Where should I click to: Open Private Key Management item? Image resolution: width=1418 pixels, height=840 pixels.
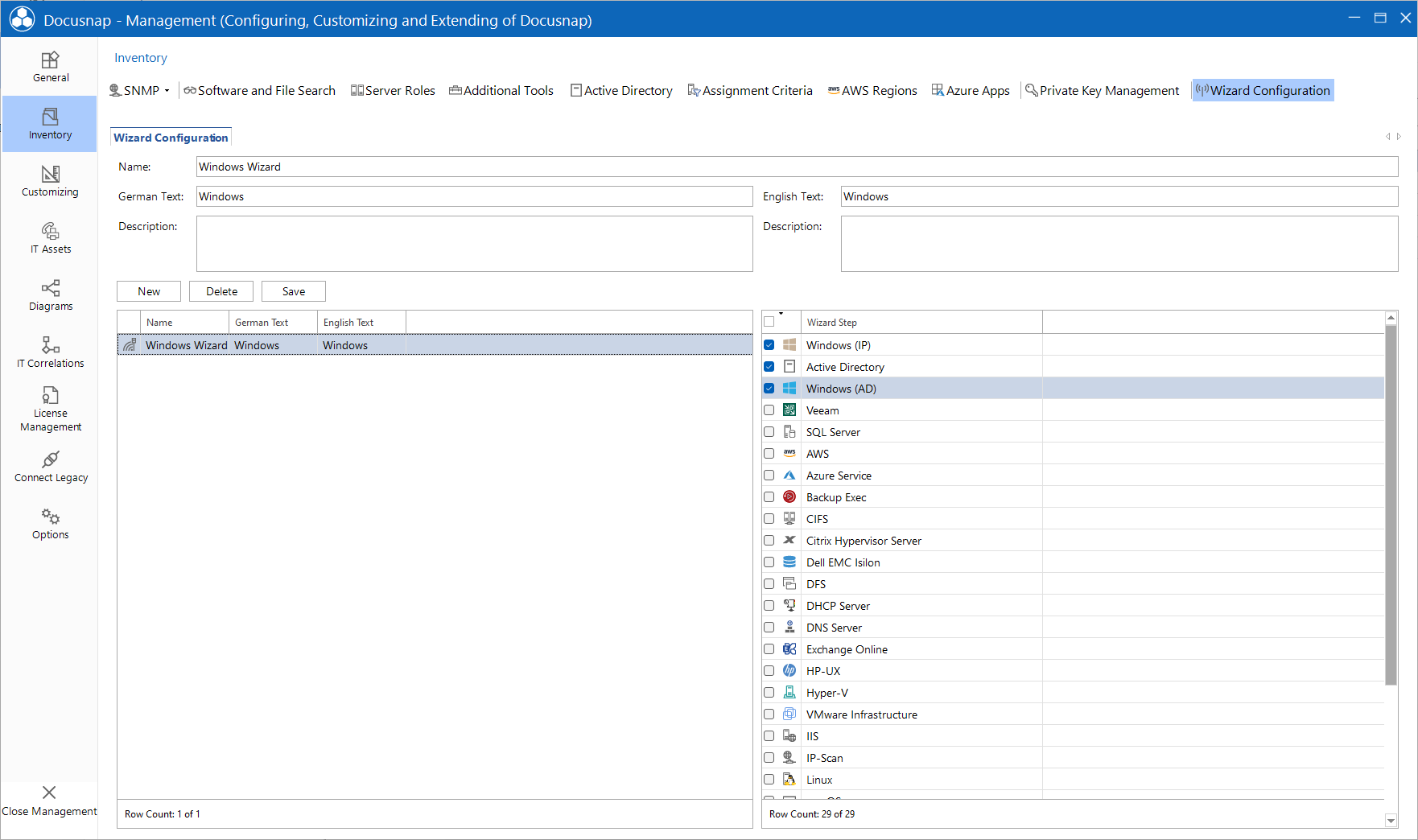[x=1102, y=91]
